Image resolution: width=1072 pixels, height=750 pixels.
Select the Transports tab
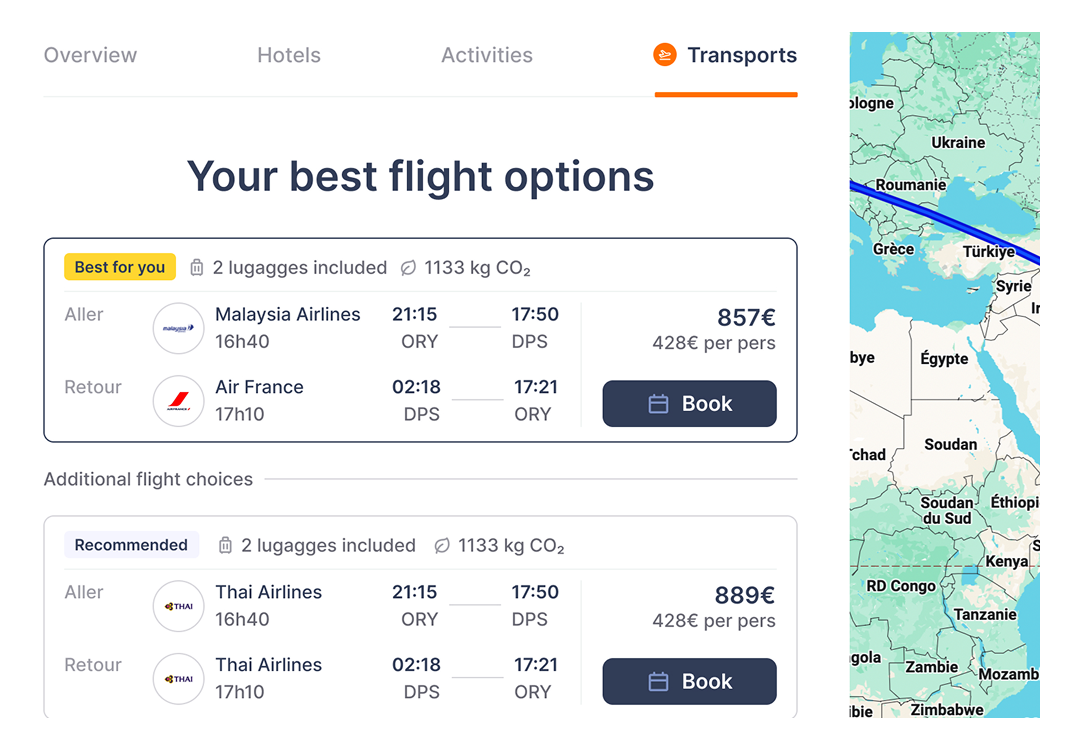tap(725, 55)
